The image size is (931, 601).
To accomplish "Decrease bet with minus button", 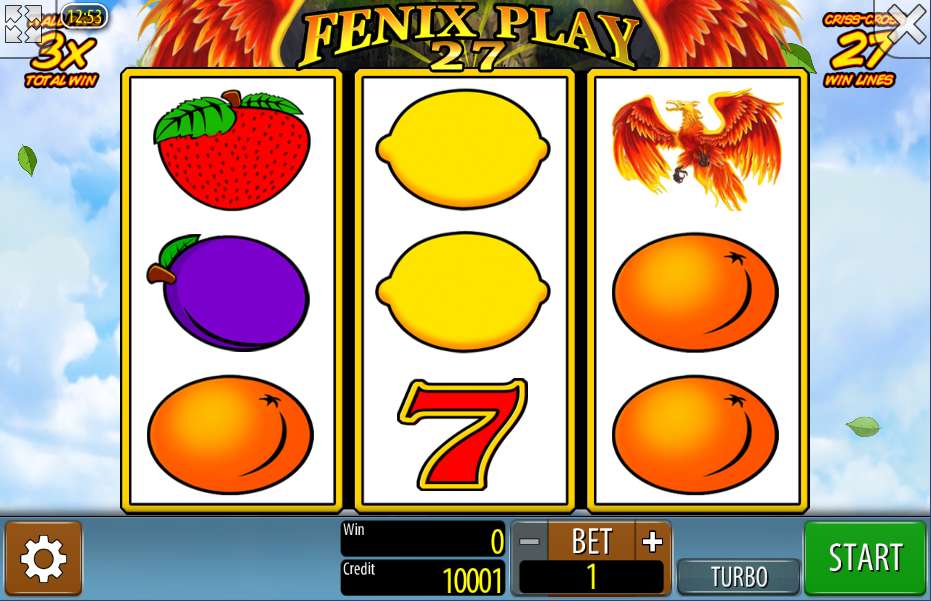I will tap(529, 541).
